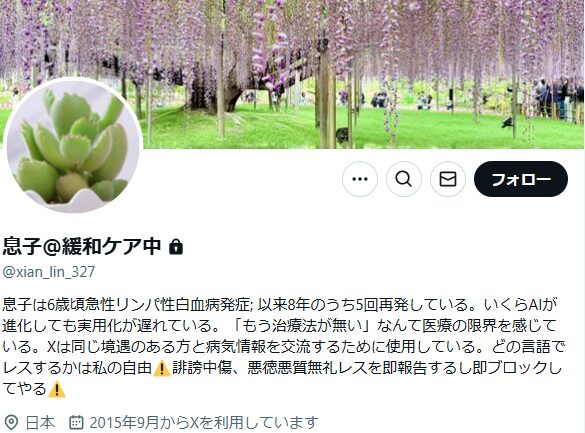Open the wisteria header banner image
The image size is (585, 433).
(x=292, y=74)
